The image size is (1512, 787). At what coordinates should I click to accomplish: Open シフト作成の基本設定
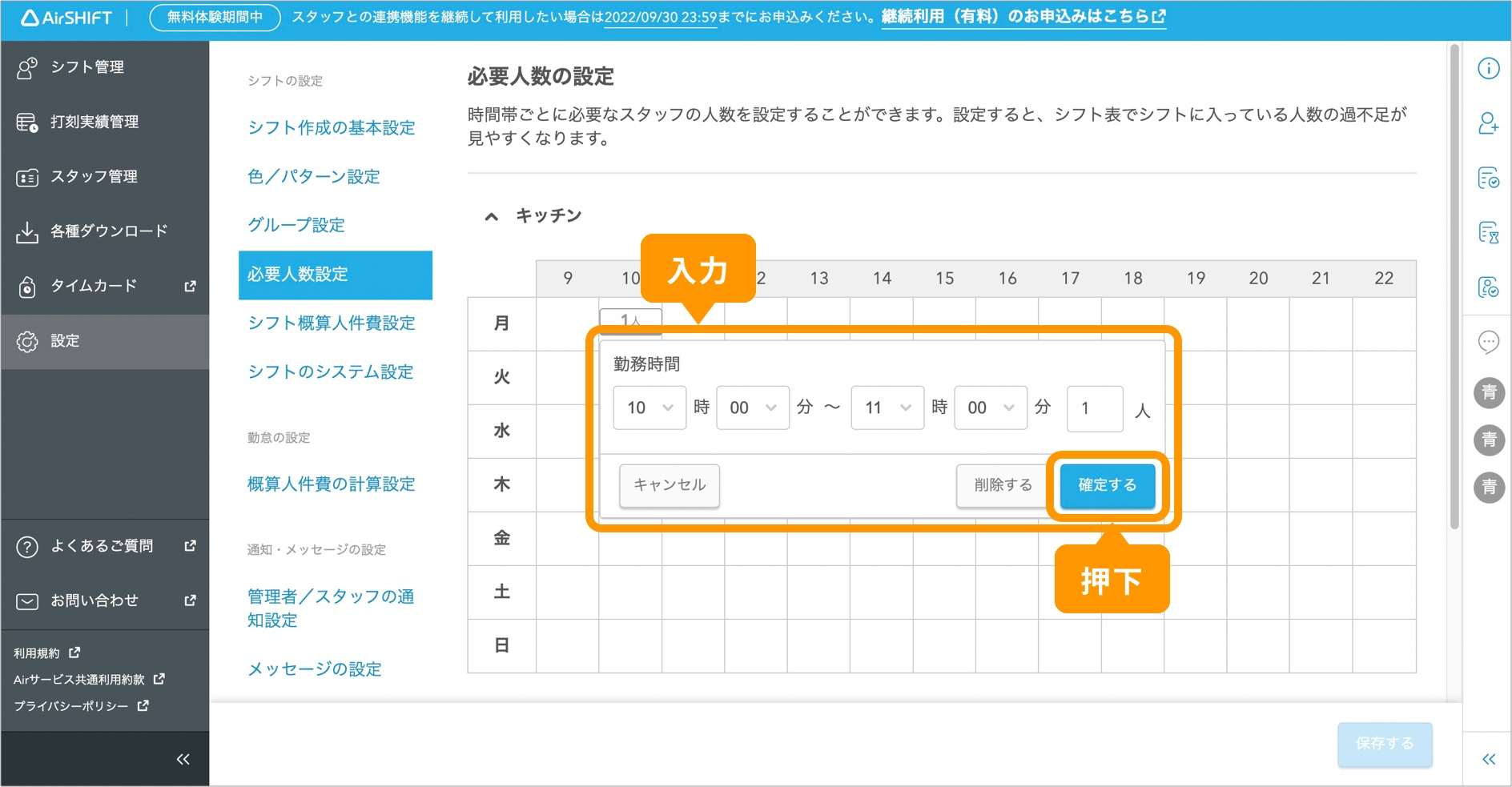(x=332, y=128)
